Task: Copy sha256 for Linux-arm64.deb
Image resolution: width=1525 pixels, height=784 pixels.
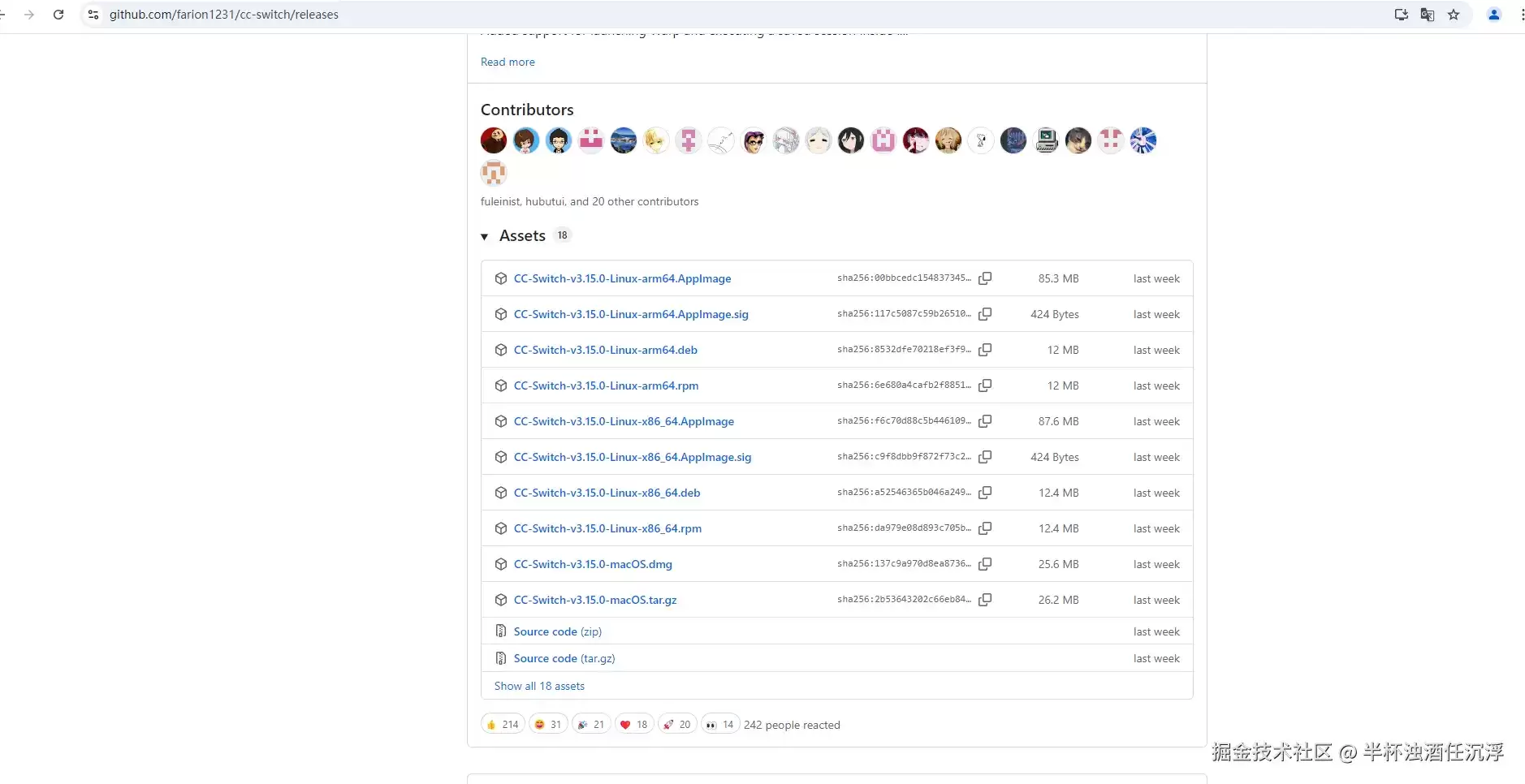Action: (985, 350)
